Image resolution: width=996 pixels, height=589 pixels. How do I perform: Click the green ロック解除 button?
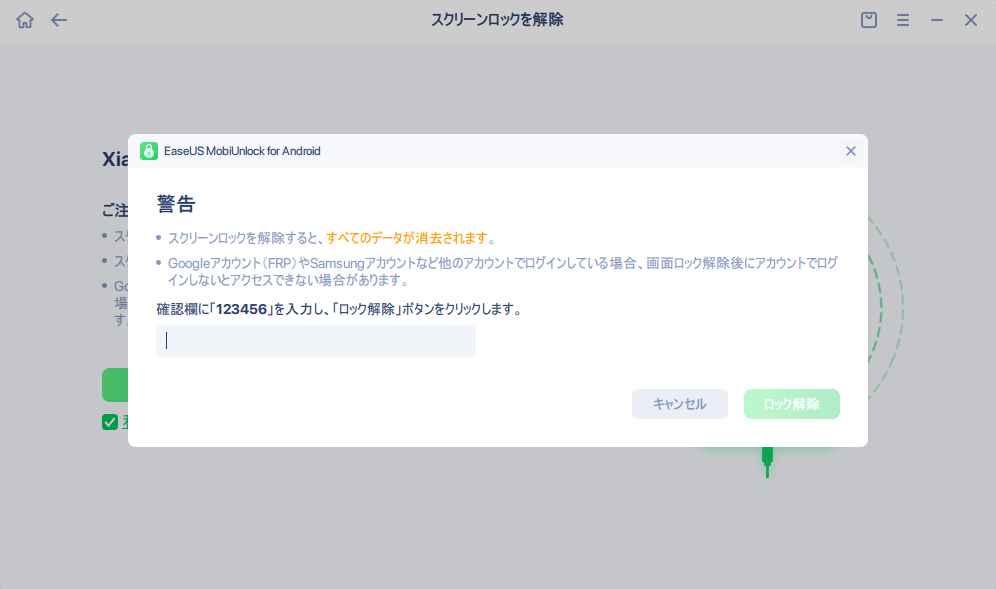click(791, 404)
